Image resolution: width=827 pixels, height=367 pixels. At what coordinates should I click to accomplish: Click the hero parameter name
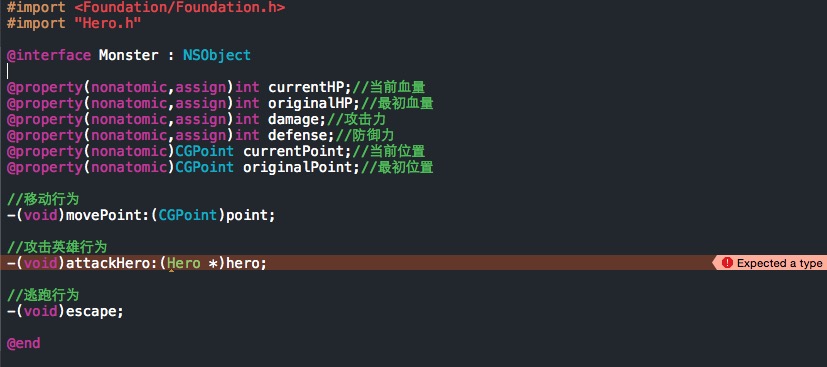(243, 263)
